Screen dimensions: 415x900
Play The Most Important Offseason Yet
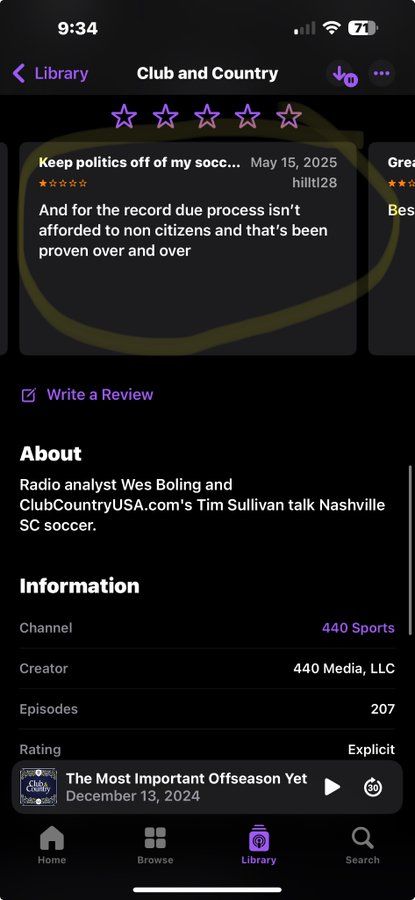point(332,786)
